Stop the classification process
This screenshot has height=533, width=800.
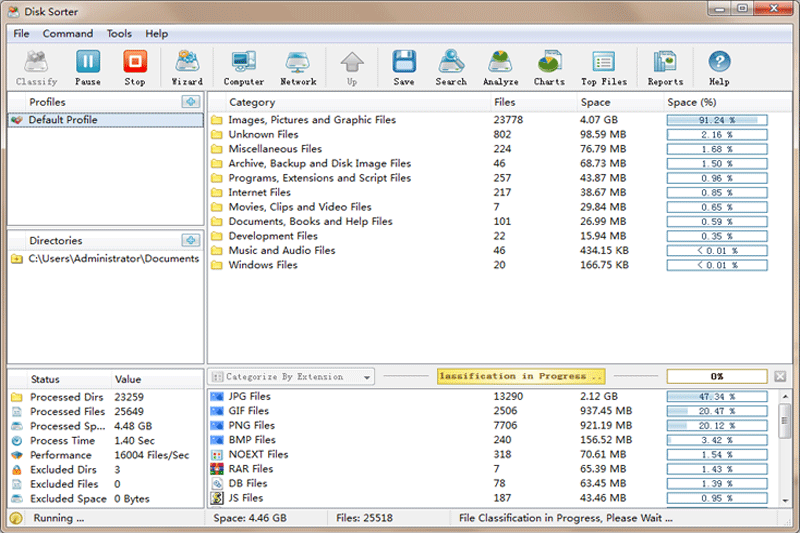pyautogui.click(x=135, y=67)
